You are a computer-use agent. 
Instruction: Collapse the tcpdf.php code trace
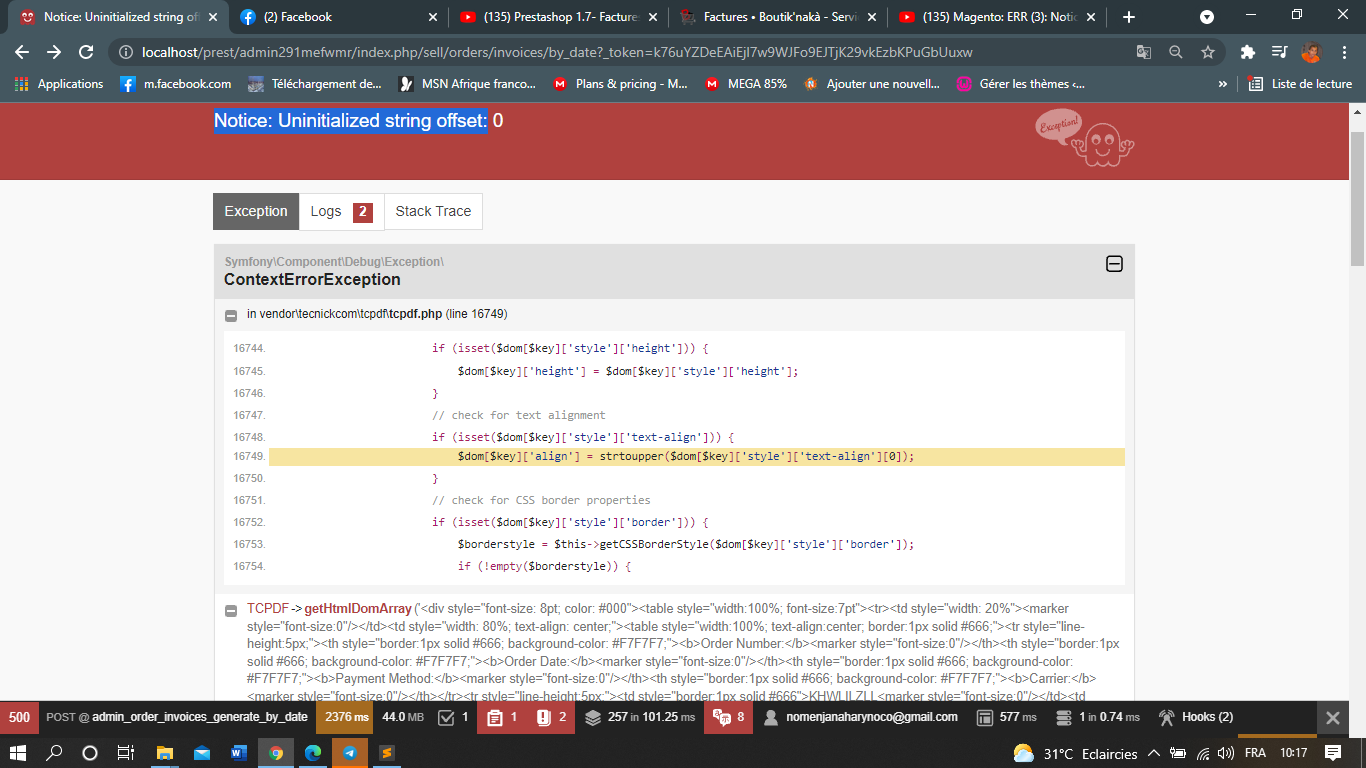[231, 315]
